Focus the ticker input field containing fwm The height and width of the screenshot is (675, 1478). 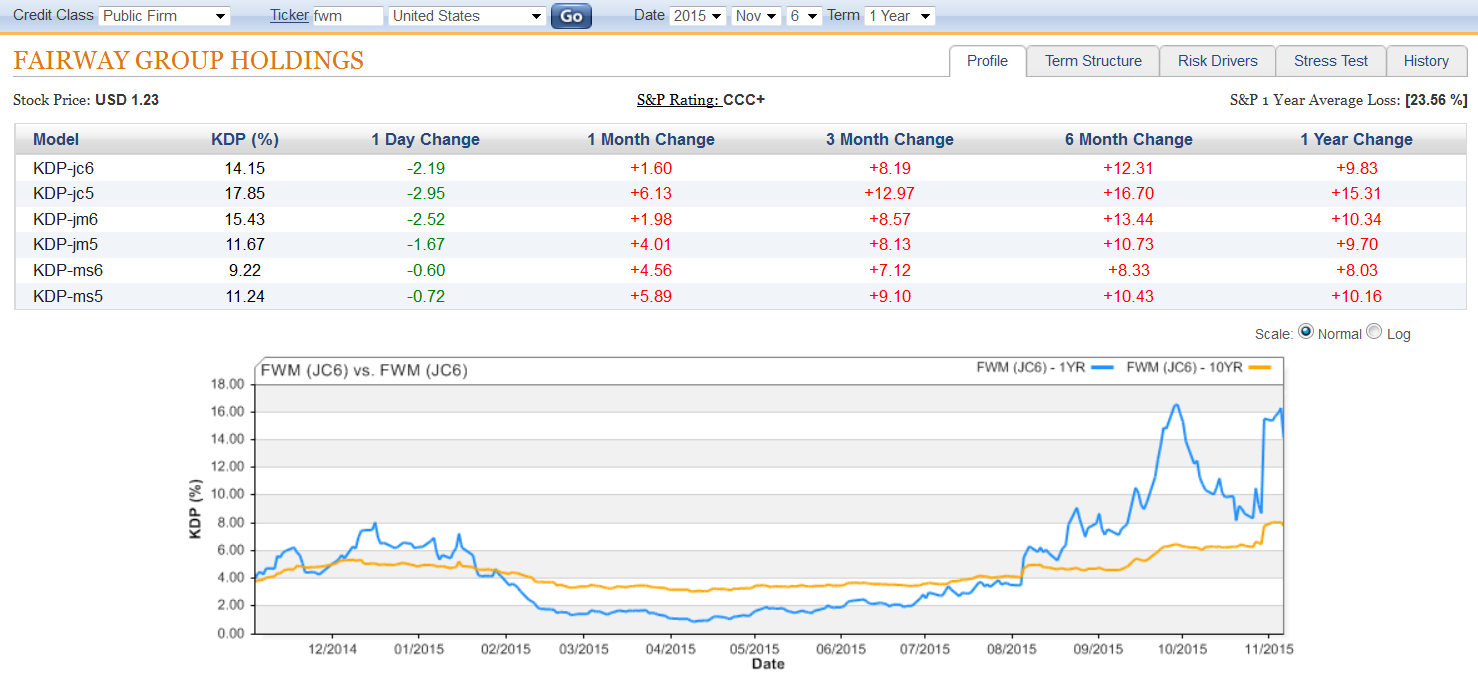point(348,16)
